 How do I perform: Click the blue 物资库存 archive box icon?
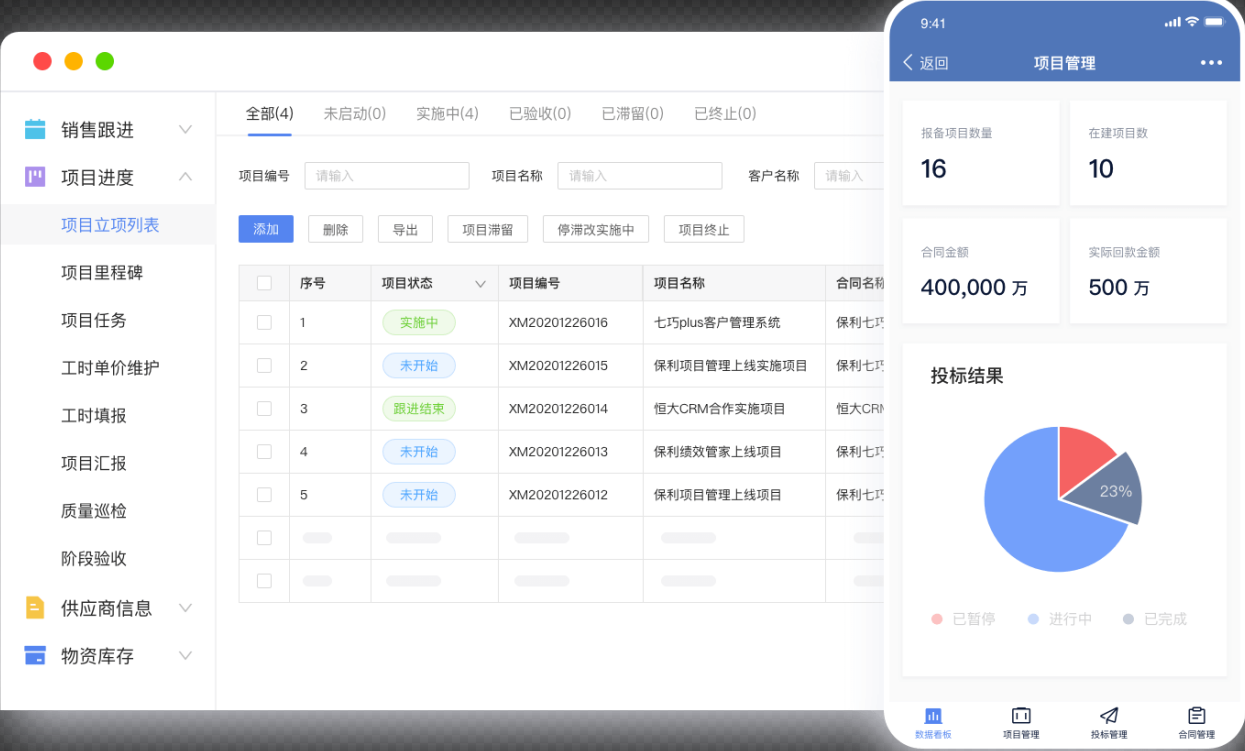35,655
